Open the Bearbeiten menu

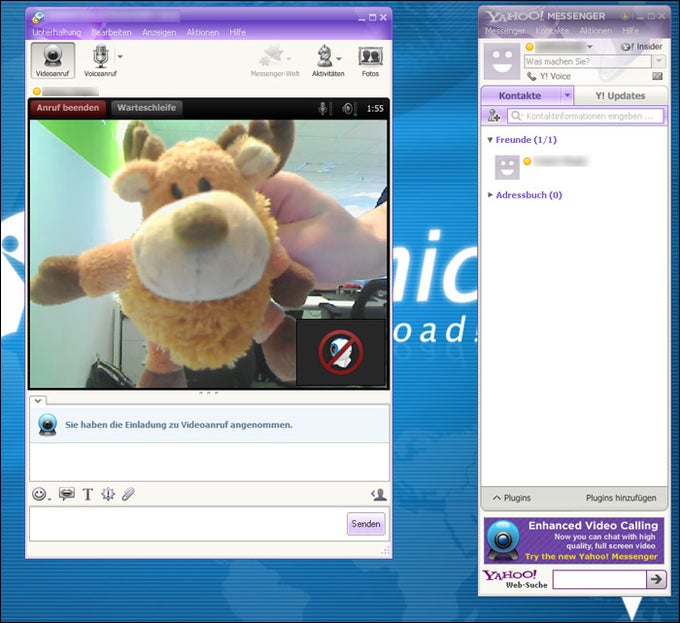click(x=111, y=33)
